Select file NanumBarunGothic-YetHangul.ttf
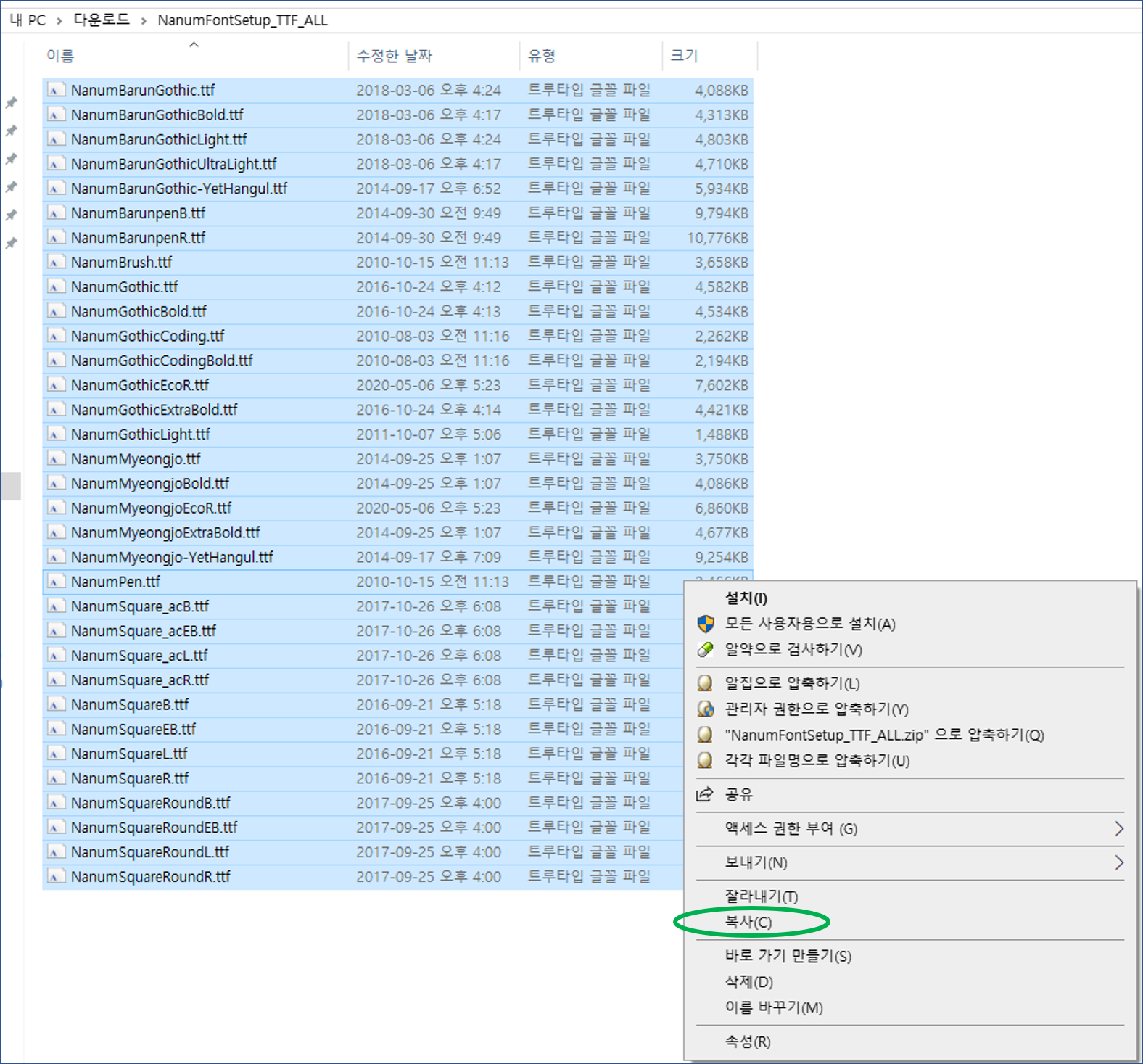 [179, 189]
